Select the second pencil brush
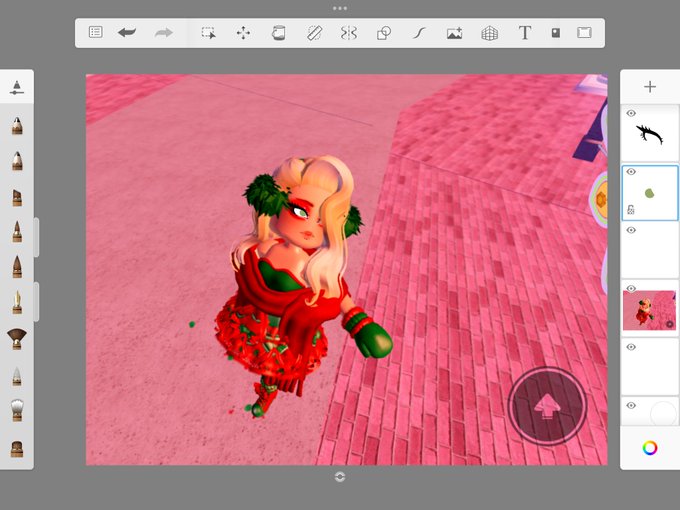The width and height of the screenshot is (680, 510). point(17,161)
